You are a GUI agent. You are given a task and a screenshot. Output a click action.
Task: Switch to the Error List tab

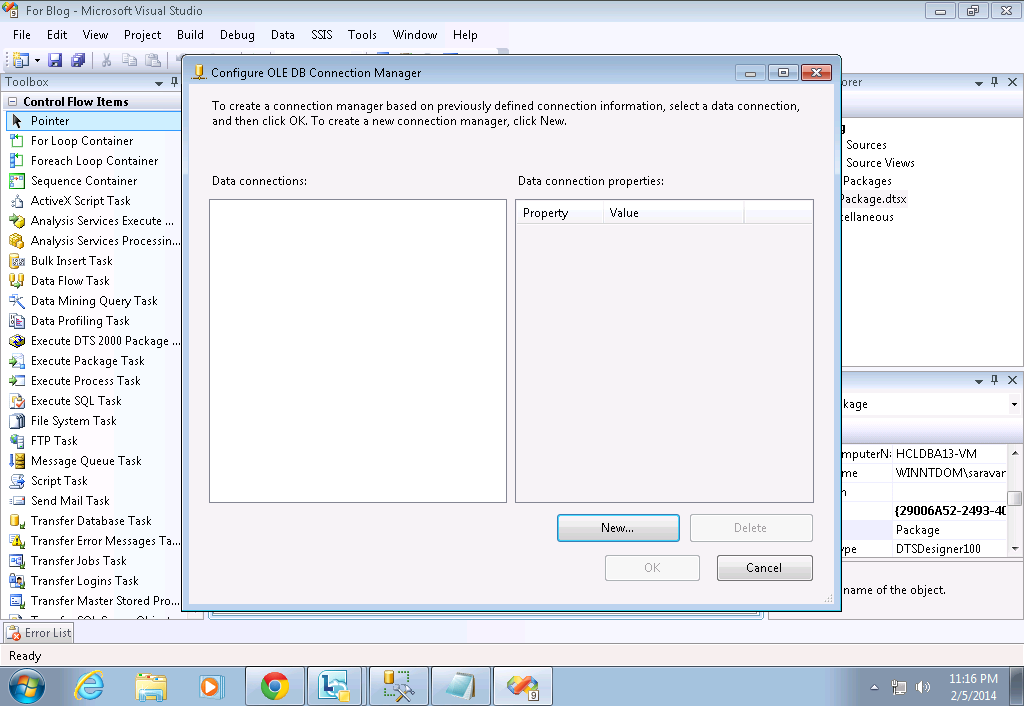(38, 632)
